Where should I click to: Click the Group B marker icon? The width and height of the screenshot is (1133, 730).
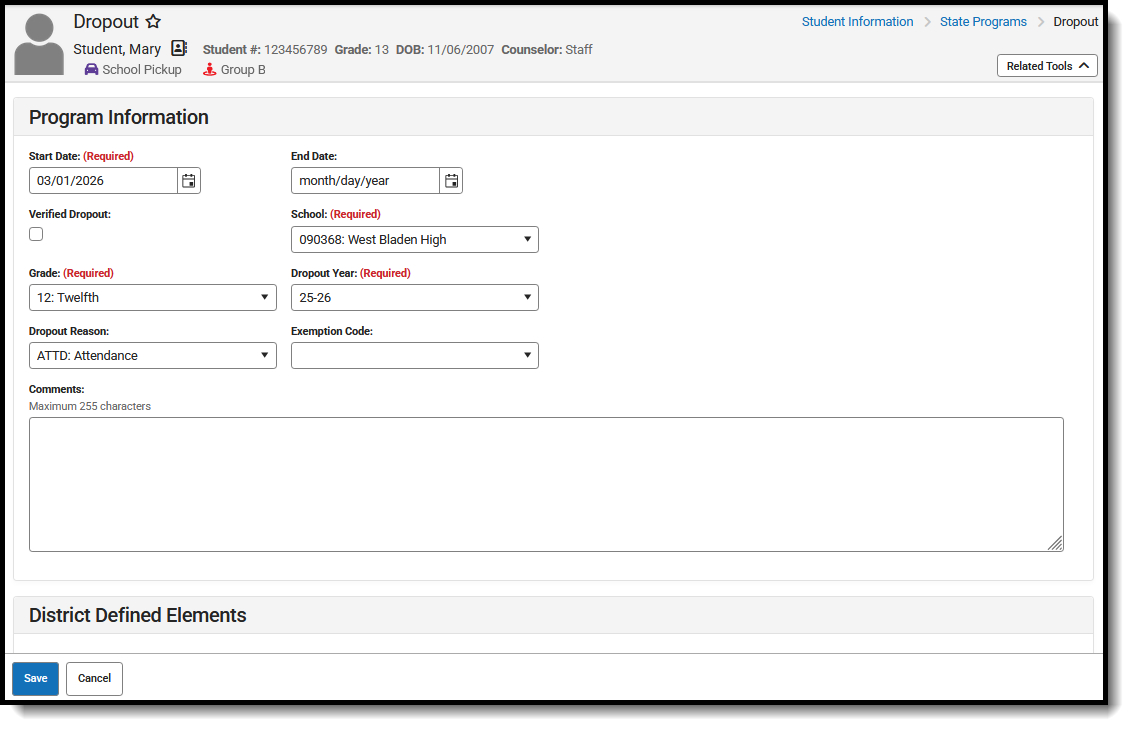tap(209, 69)
